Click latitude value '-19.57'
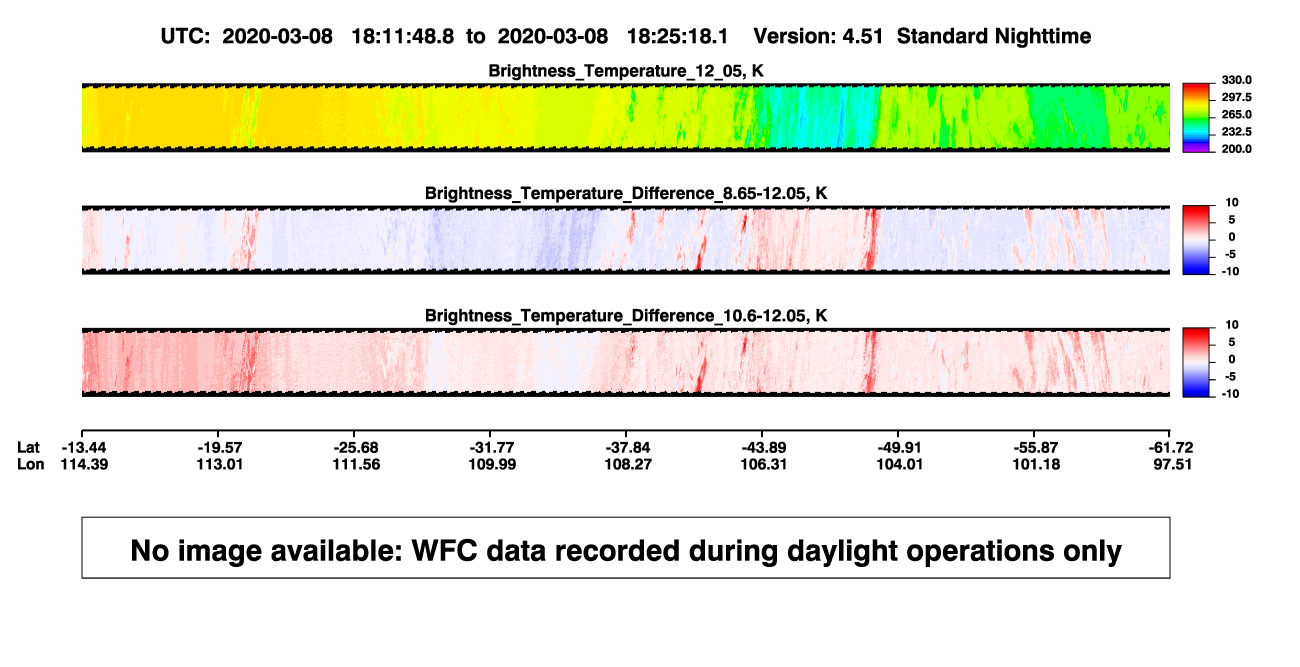 (218, 447)
